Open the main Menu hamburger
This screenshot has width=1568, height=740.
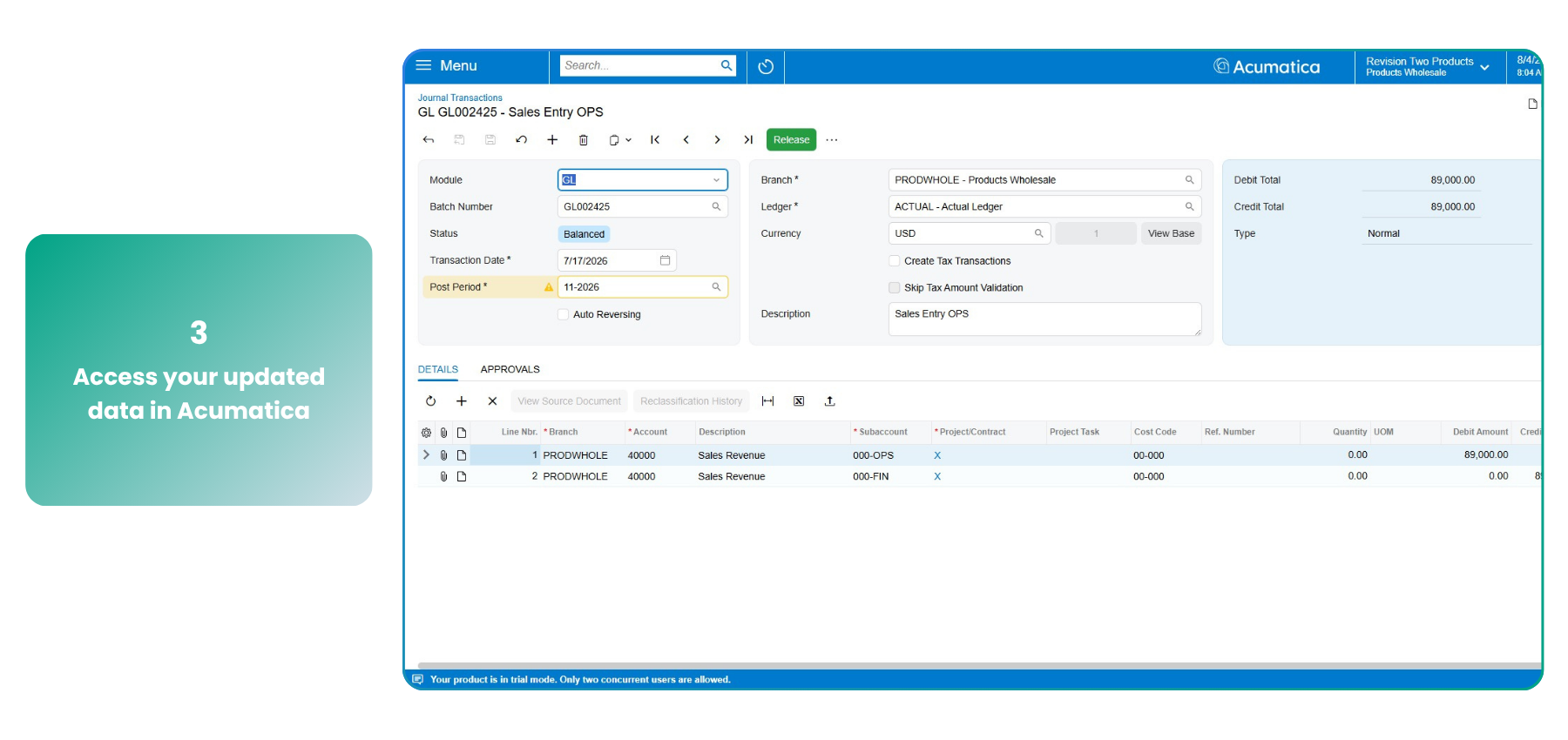pyautogui.click(x=424, y=65)
